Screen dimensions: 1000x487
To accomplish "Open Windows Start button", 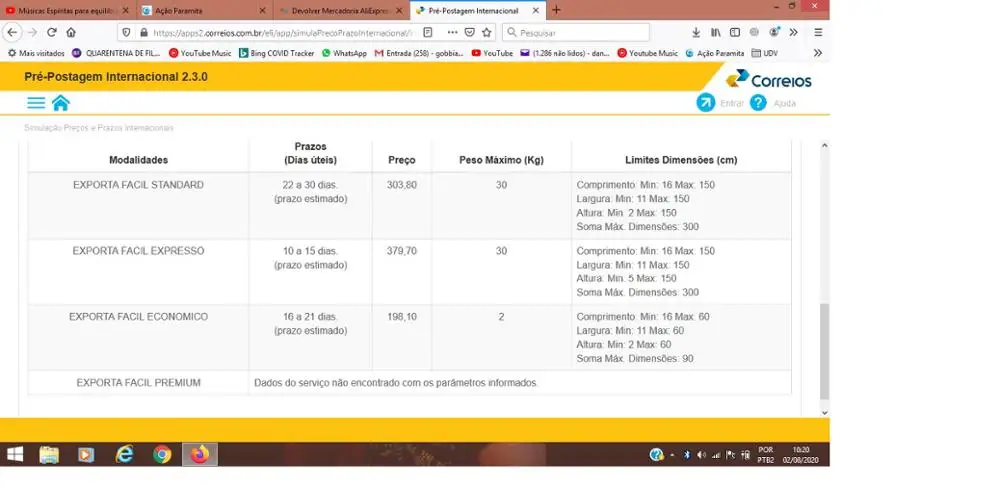I will point(15,454).
